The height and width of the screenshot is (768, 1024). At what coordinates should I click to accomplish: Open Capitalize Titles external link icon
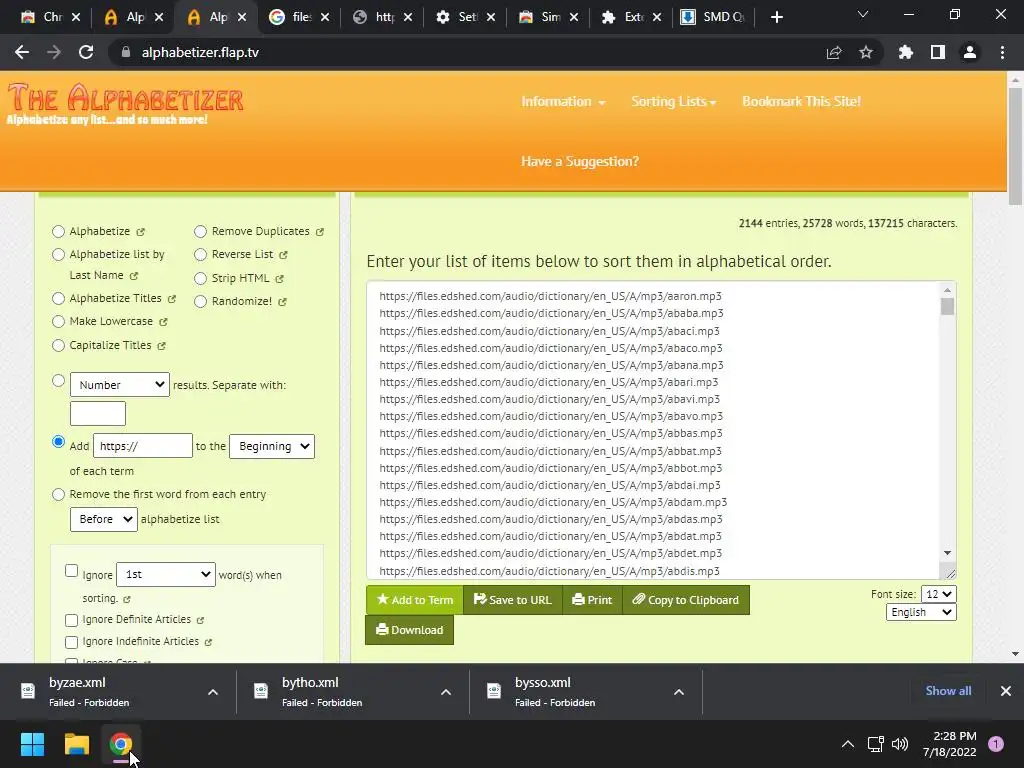click(x=161, y=345)
